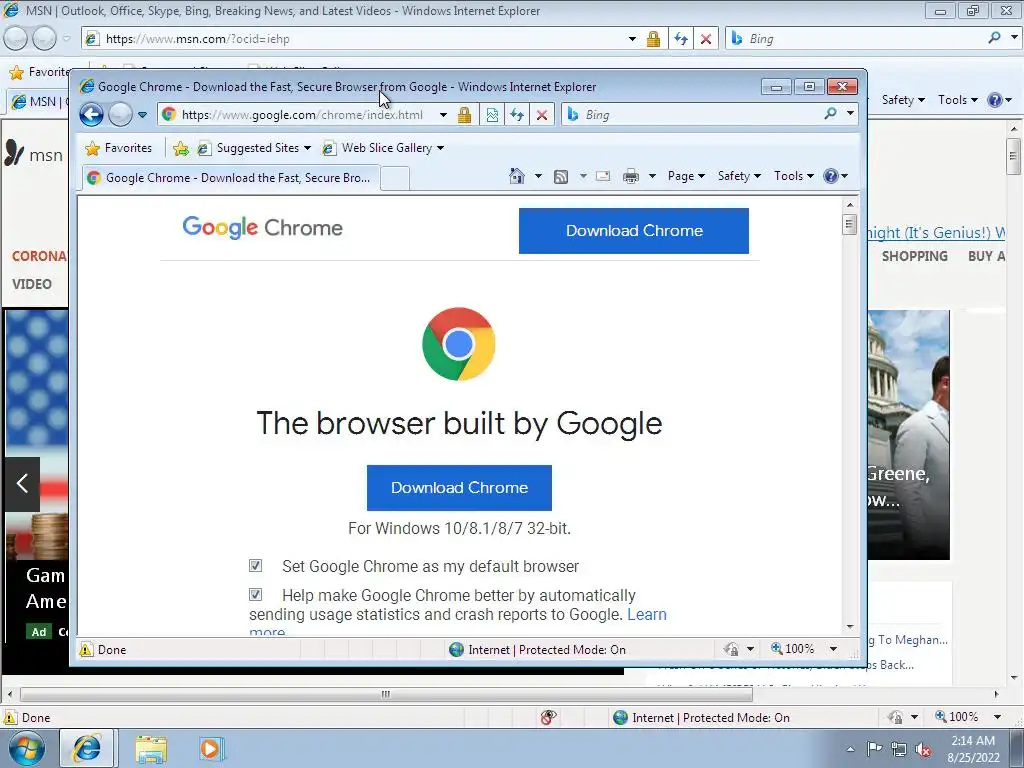Click Add to Favorites Bar star icon
This screenshot has width=1024, height=768.
tap(181, 149)
